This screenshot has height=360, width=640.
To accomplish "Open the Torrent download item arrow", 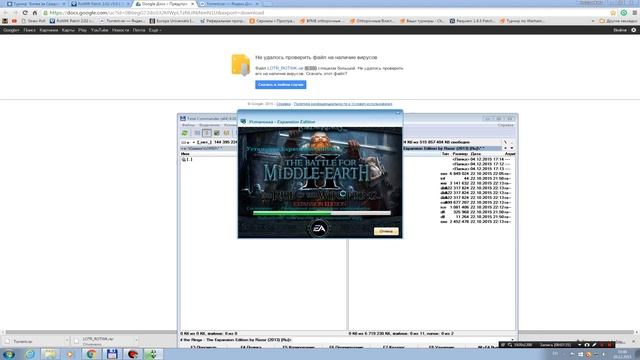I will 67,340.
